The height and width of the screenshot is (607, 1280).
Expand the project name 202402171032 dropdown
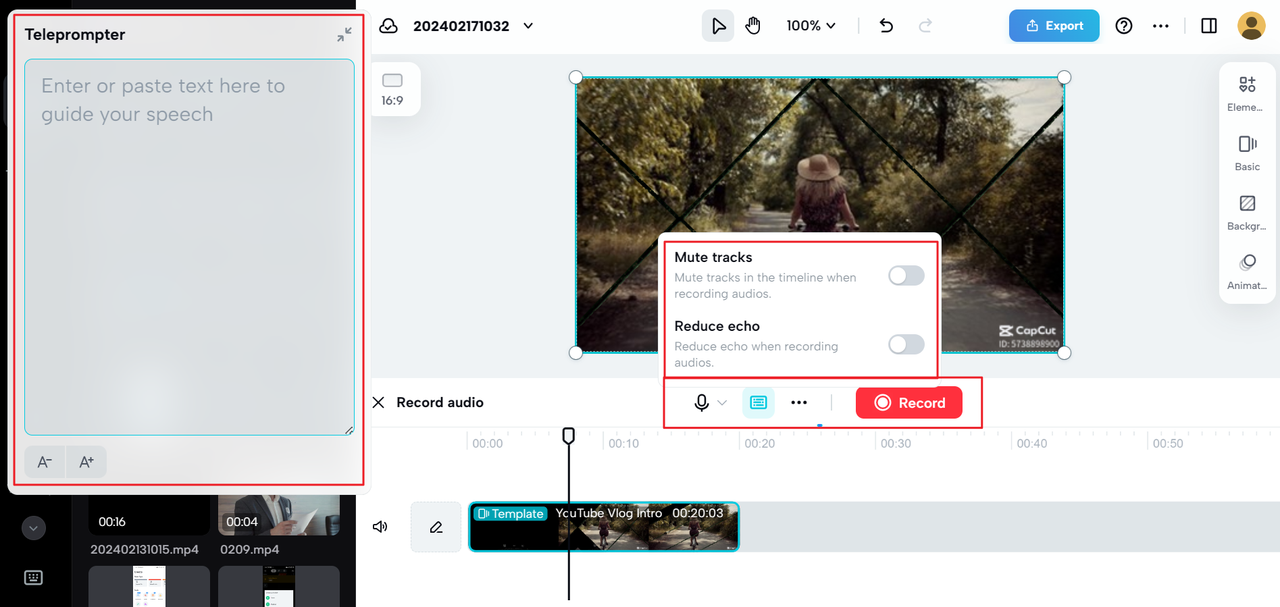(x=528, y=26)
